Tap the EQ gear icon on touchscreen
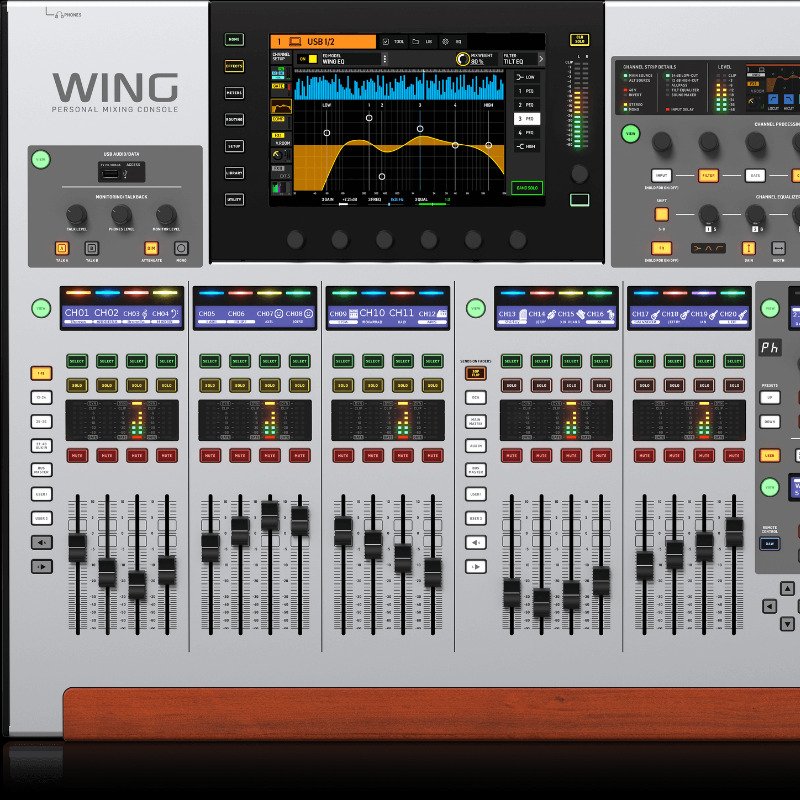 [445, 42]
